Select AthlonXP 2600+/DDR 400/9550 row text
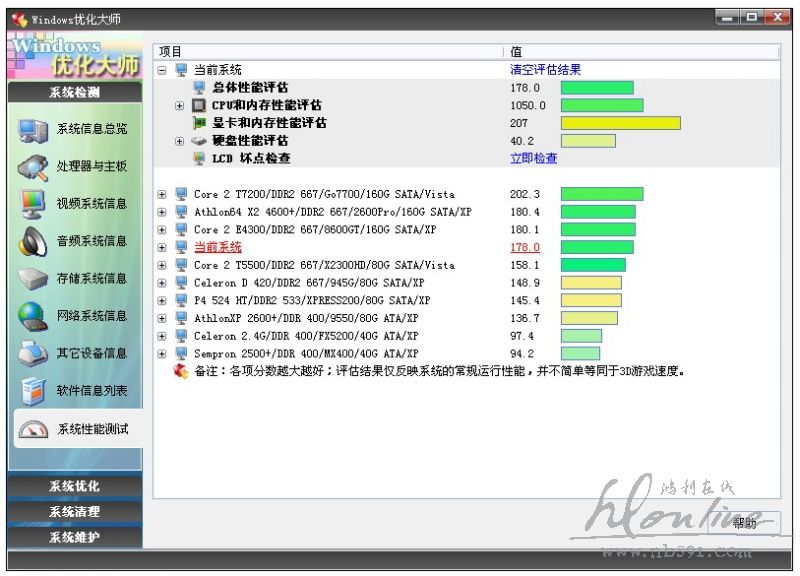Viewport: 800px width, 576px height. coord(306,318)
